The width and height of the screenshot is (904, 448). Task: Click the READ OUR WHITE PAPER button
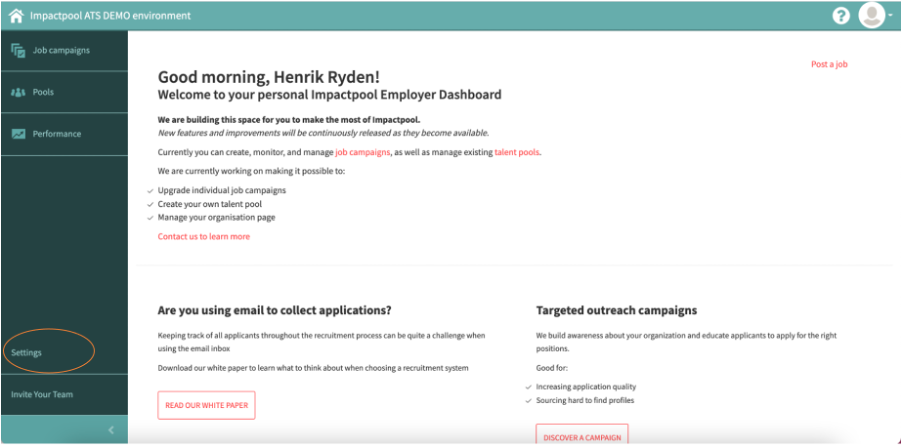pos(206,405)
